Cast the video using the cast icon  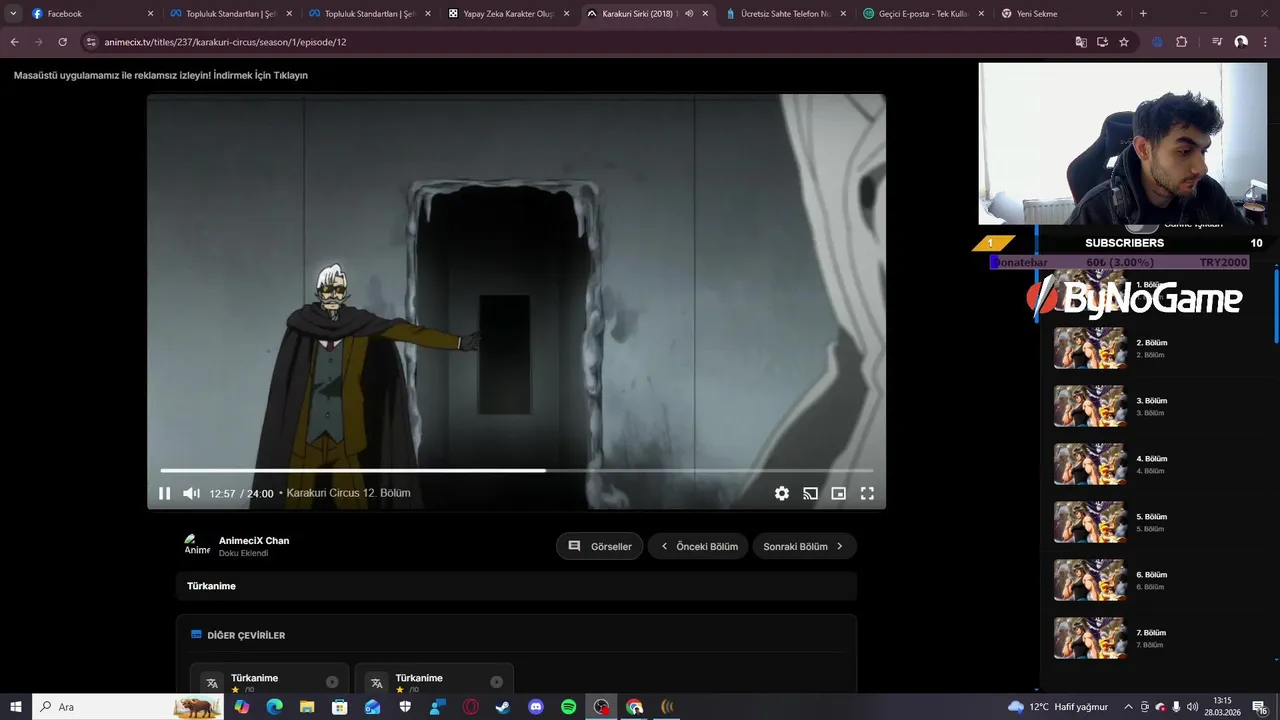[x=810, y=493]
